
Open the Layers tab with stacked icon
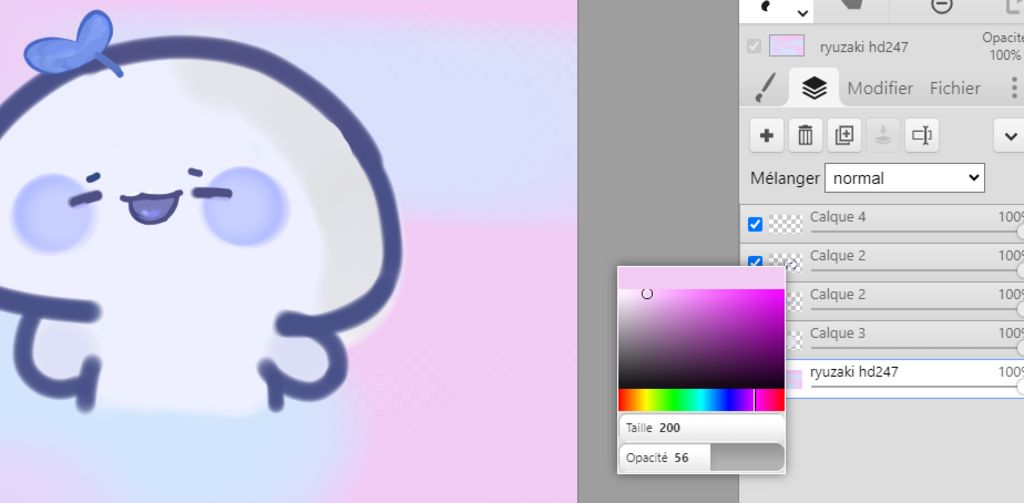point(814,88)
